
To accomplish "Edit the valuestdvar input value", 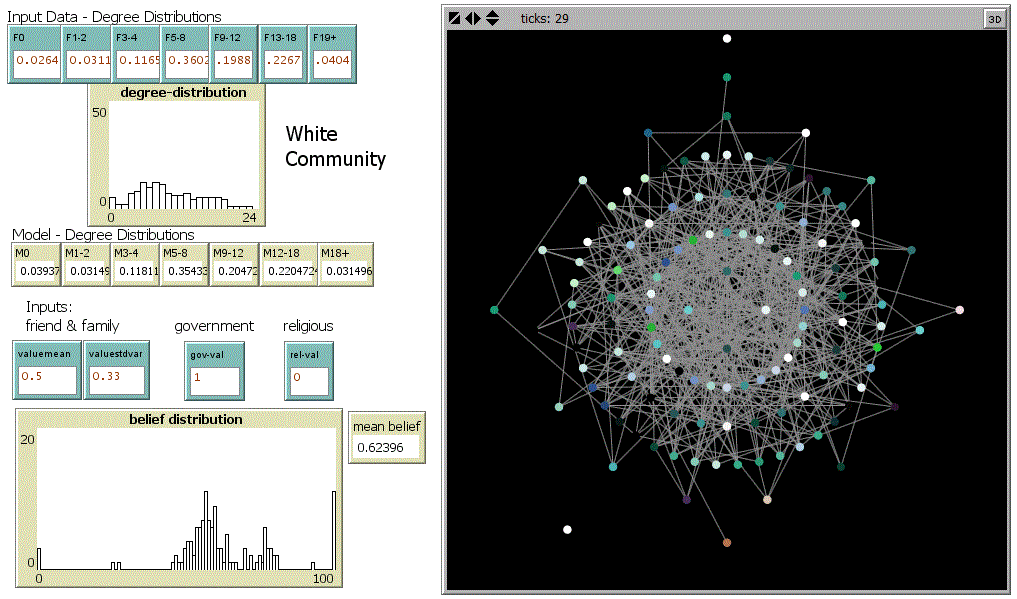I will (x=115, y=379).
